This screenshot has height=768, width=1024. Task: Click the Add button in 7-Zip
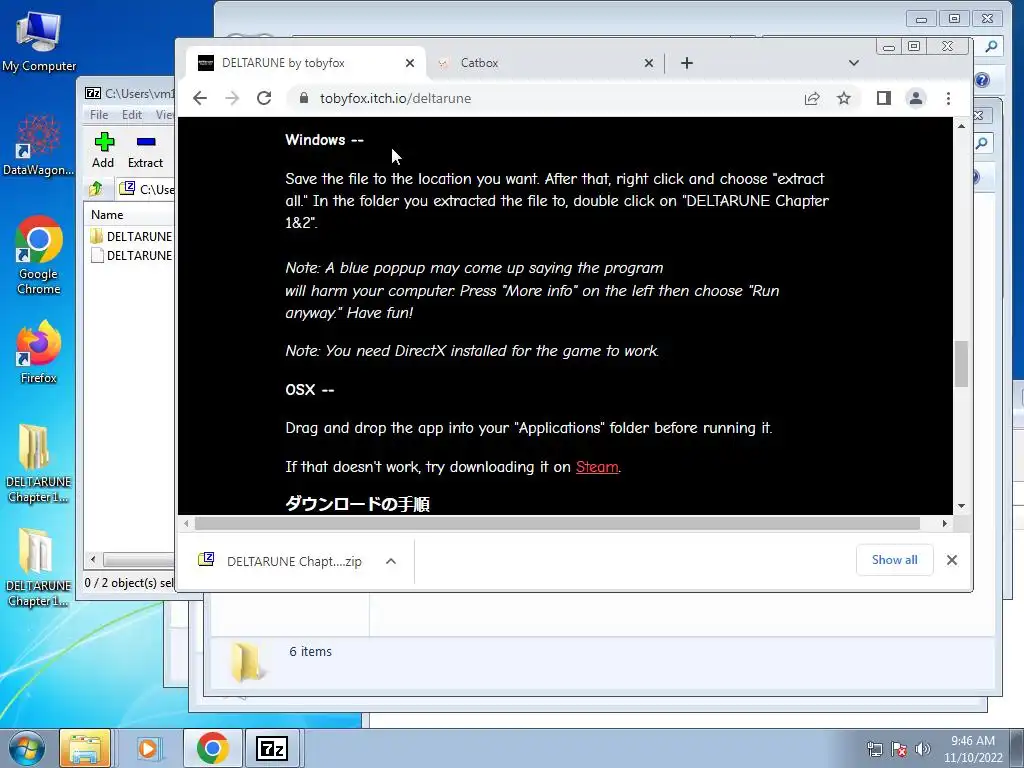coord(103,150)
